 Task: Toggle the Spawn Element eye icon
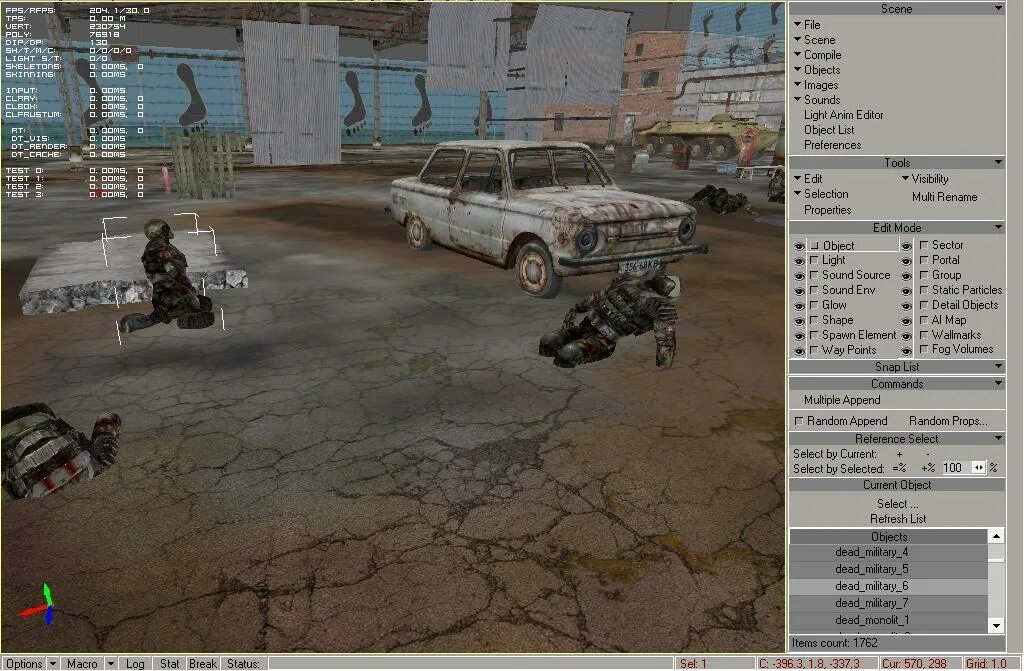coord(799,336)
